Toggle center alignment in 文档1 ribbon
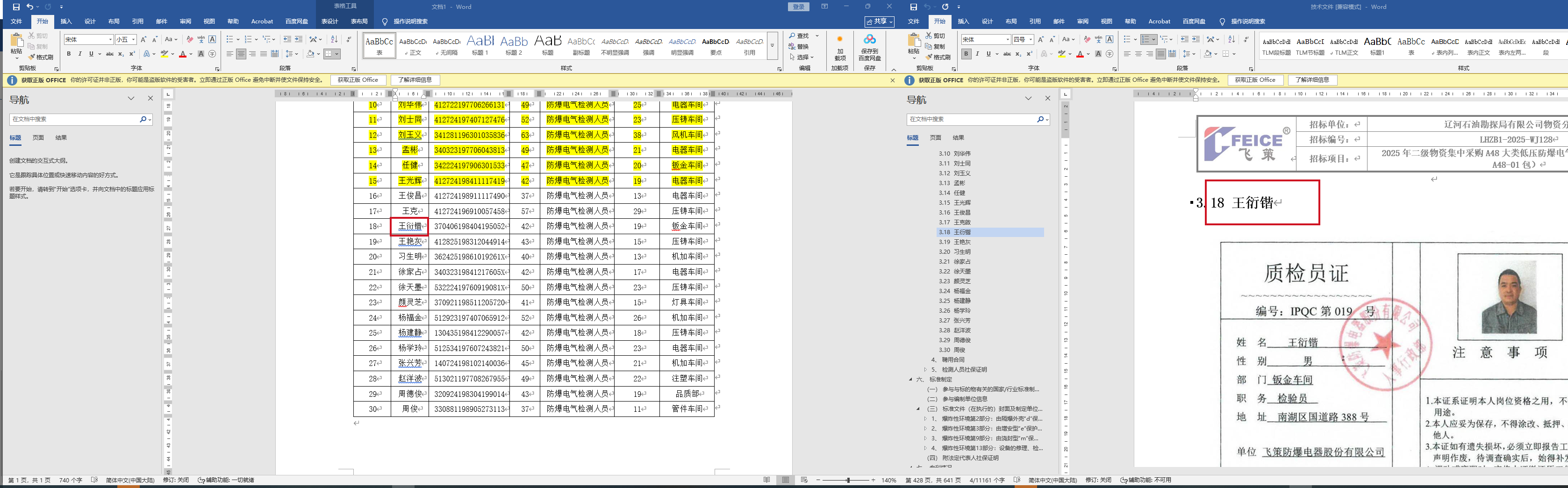1568x488 pixels. coord(241,54)
